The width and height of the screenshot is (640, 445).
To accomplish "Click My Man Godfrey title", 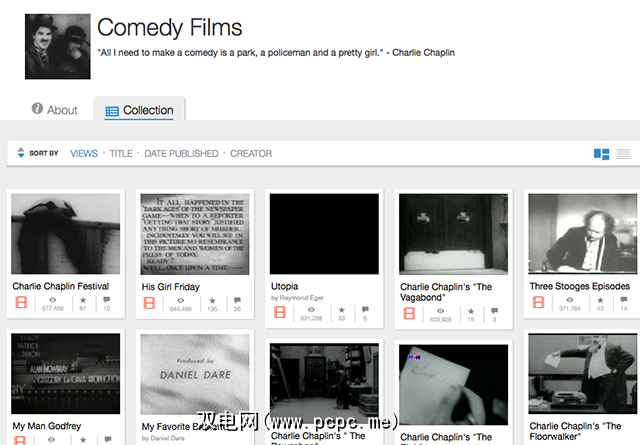I will 47,426.
